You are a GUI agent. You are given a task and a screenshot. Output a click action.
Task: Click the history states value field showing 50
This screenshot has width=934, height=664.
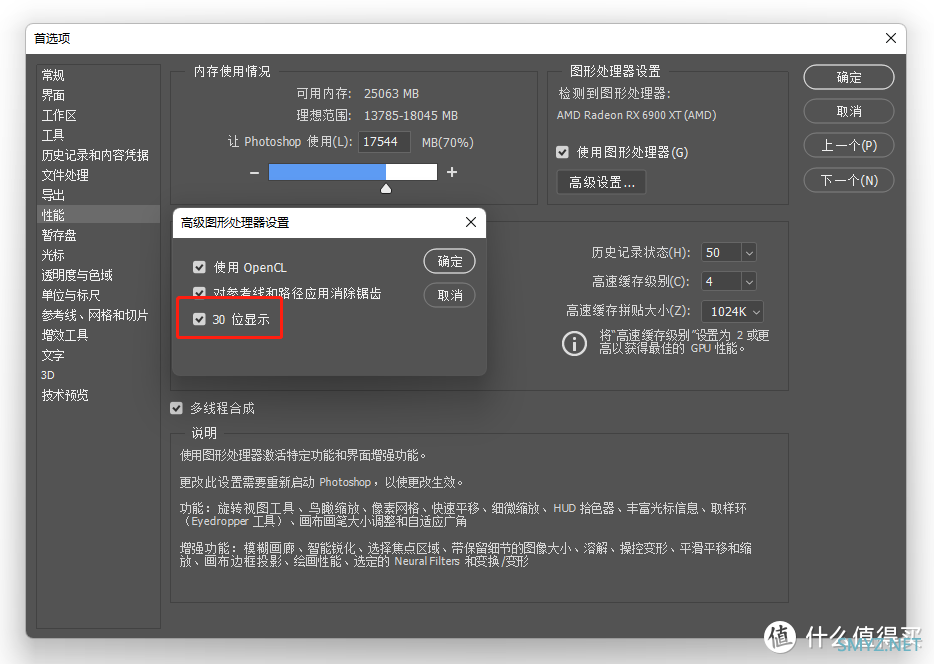(x=721, y=253)
